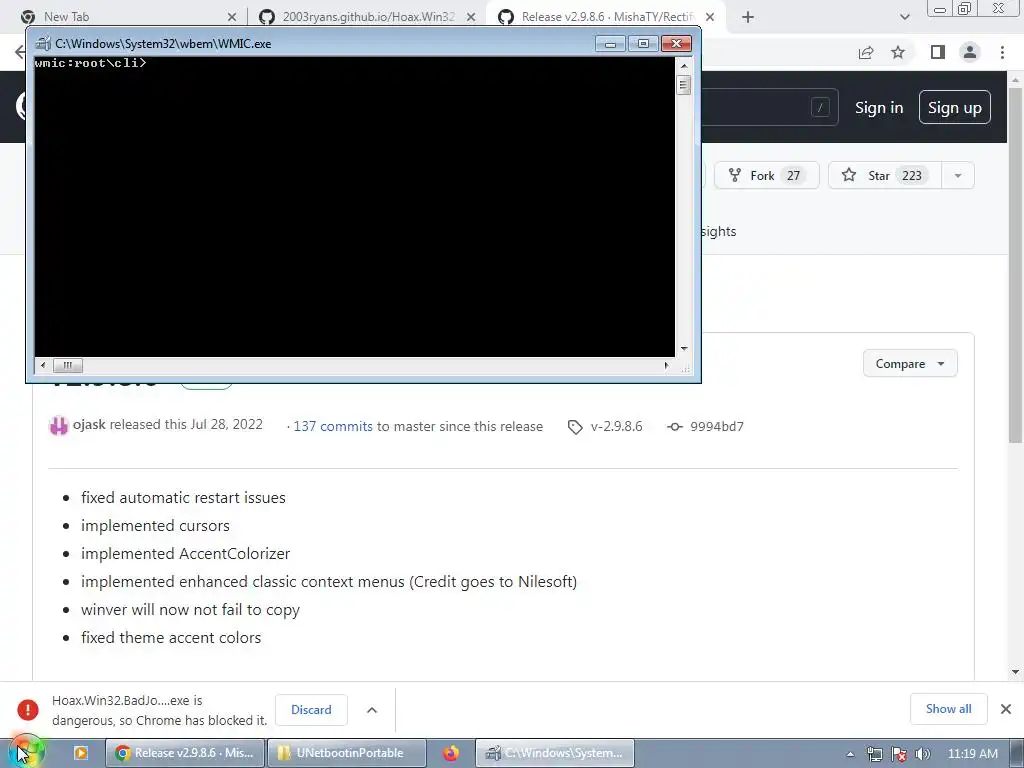
Task: Open Chrome three-dot menu
Action: pos(1002,52)
